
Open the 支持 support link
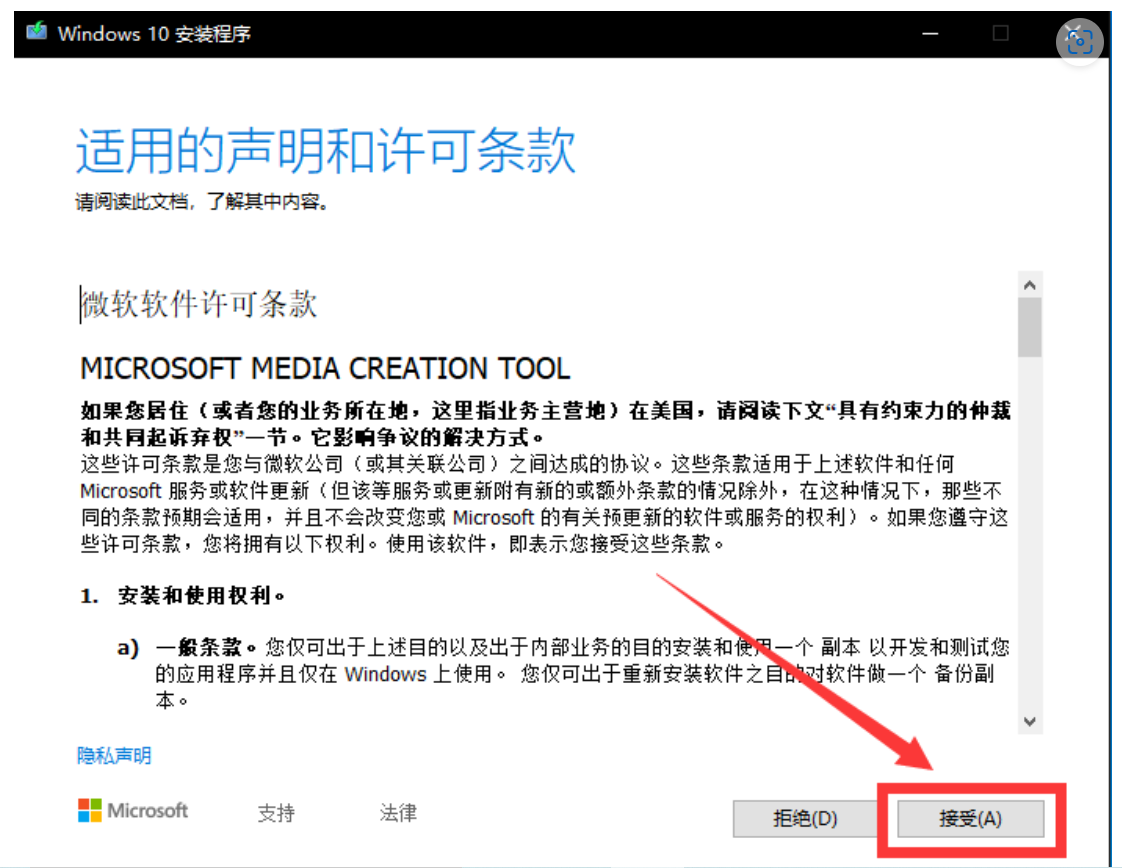(x=276, y=812)
